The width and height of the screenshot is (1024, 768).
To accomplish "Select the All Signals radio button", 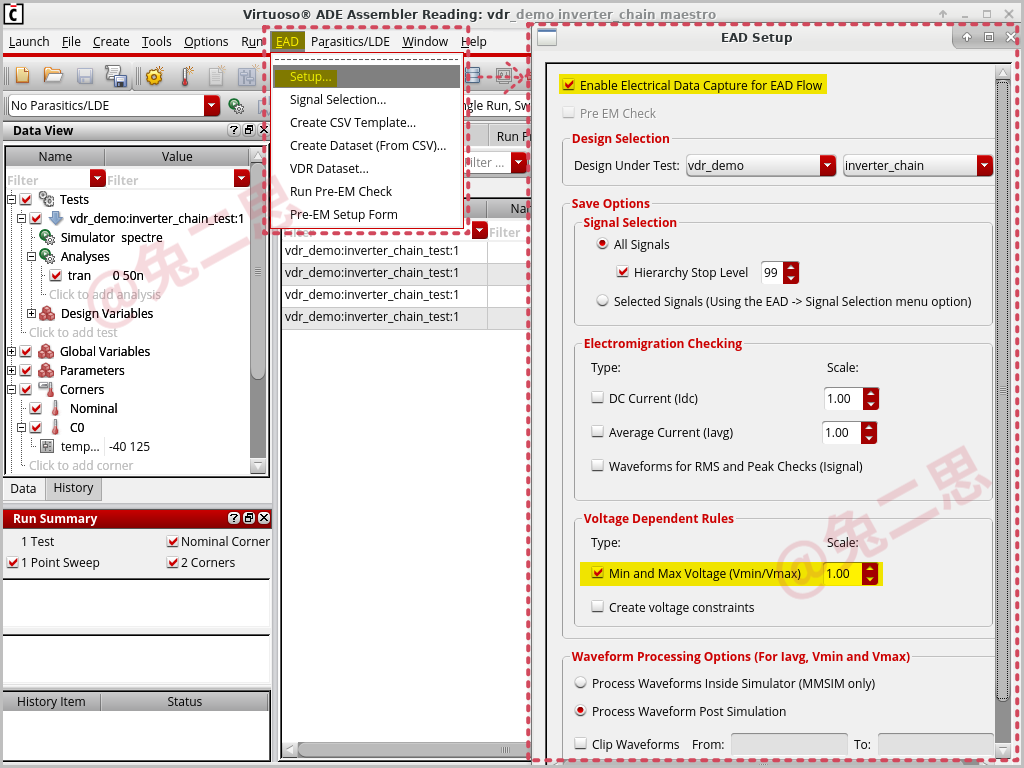I will [602, 244].
